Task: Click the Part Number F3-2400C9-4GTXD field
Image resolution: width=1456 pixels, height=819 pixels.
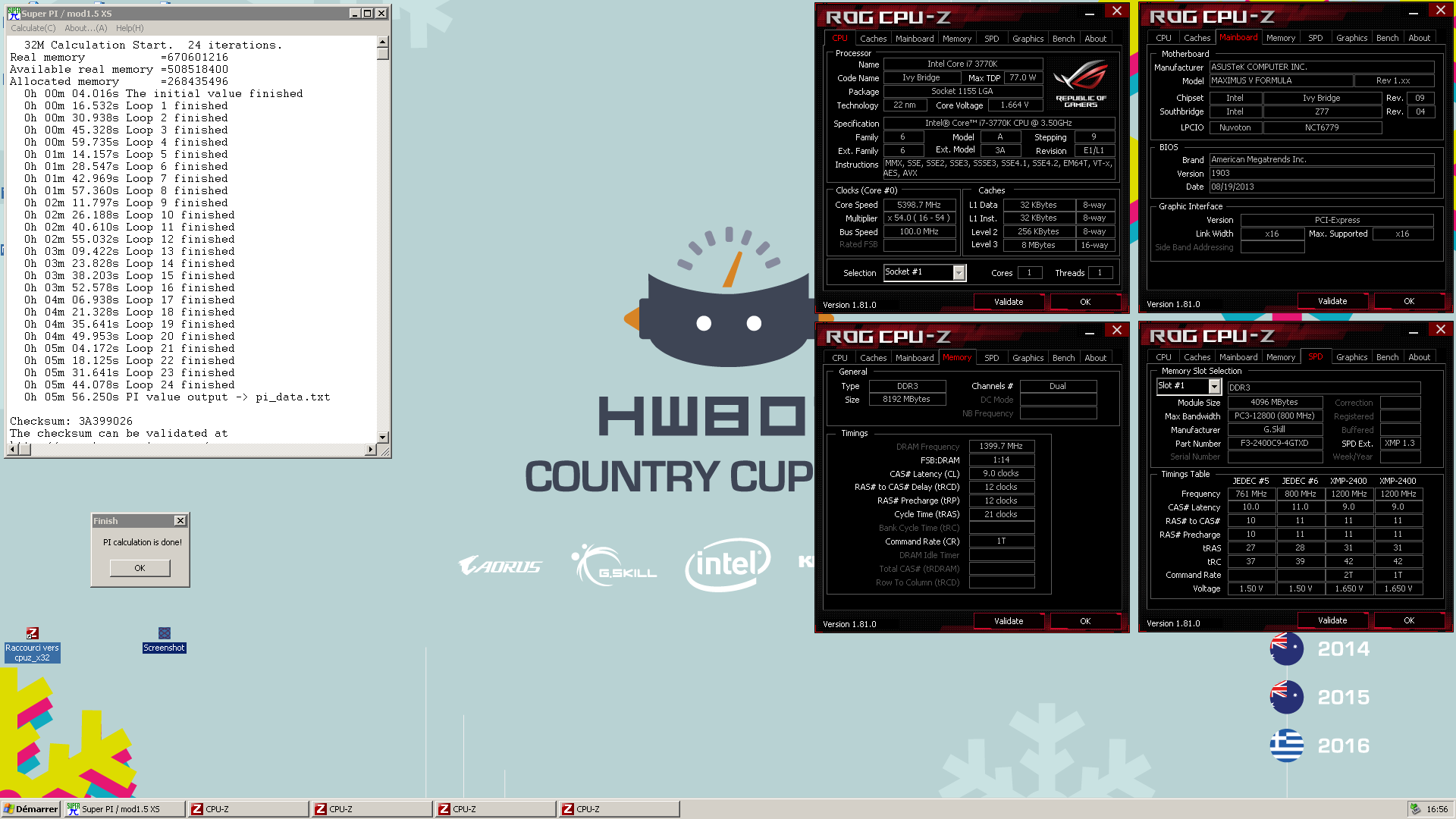Action: [x=1275, y=444]
